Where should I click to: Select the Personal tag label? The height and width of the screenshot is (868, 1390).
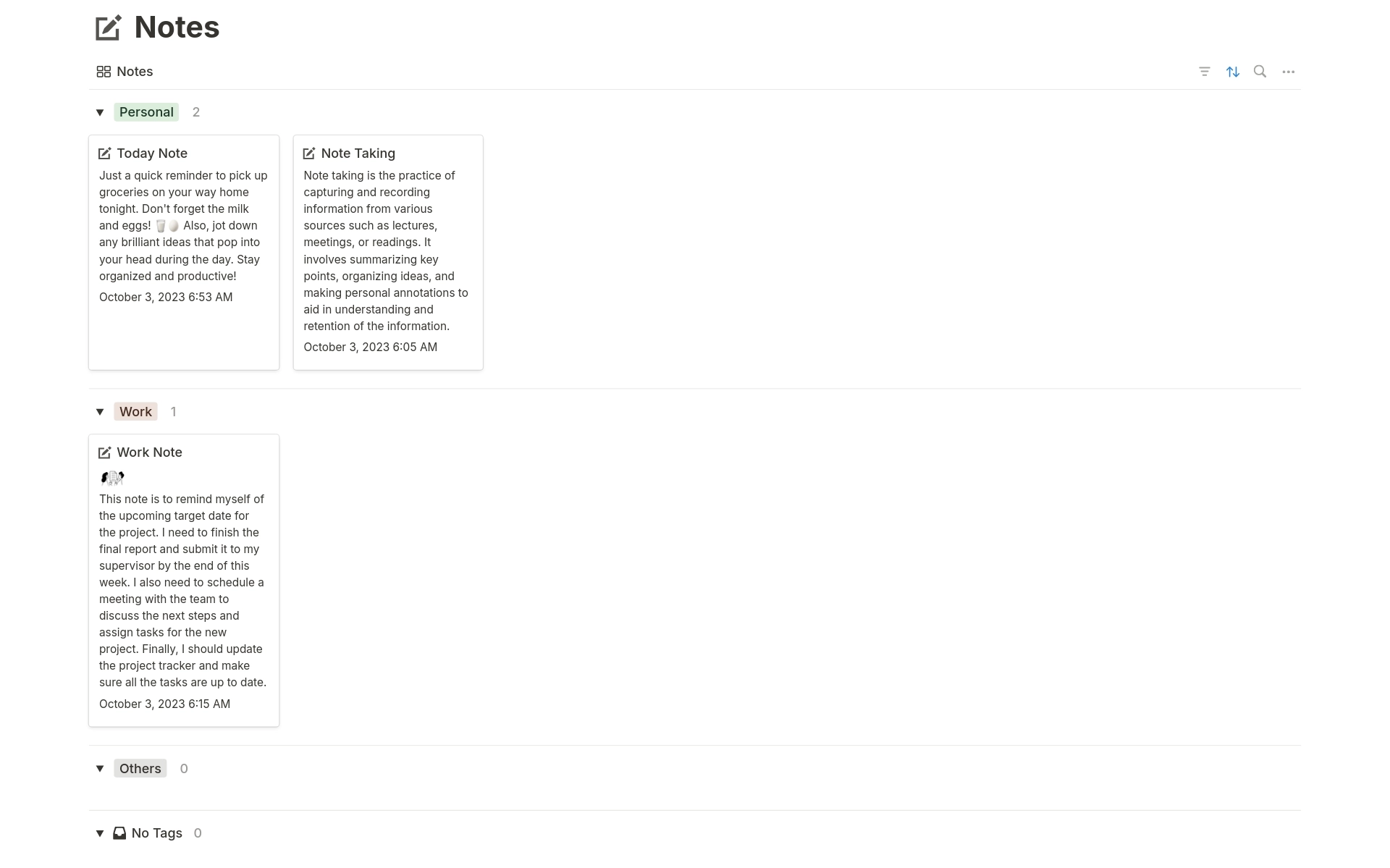pos(146,112)
